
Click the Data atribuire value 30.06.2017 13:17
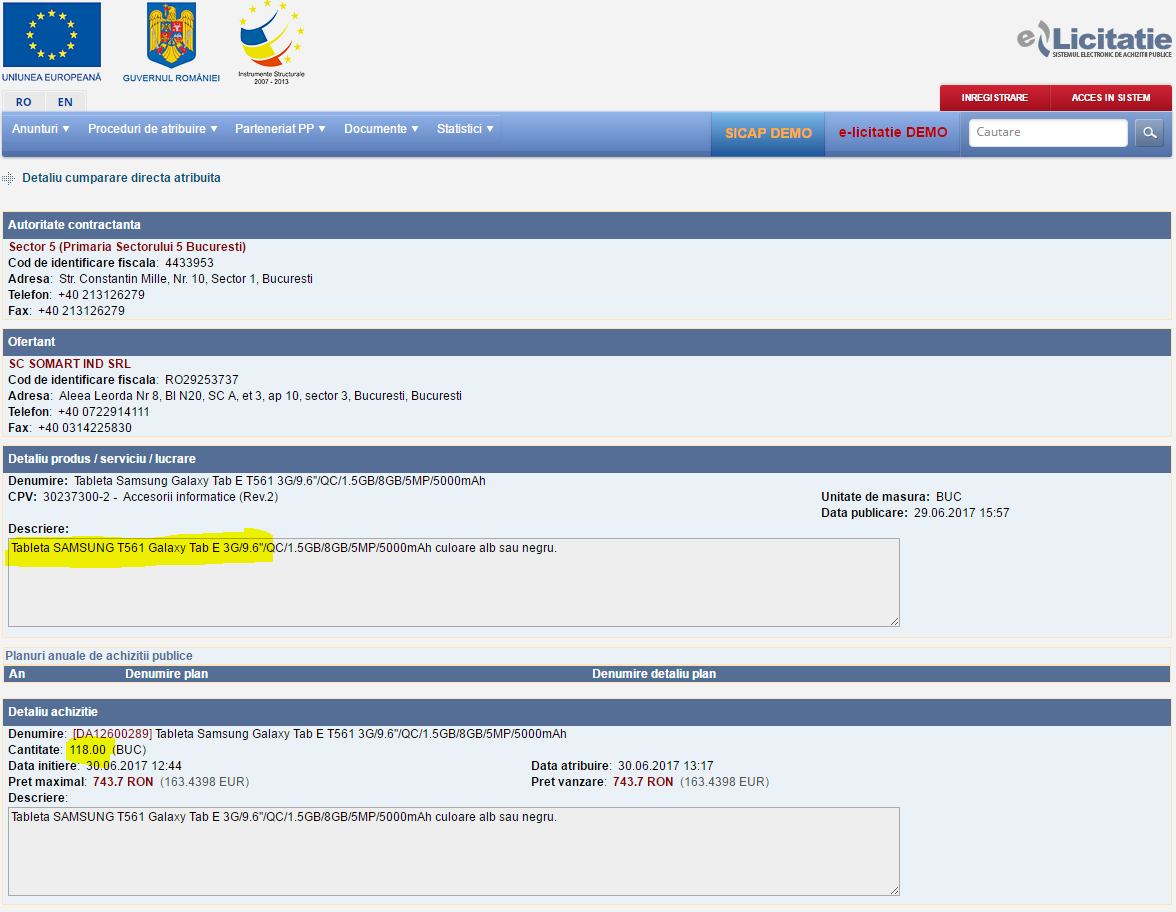[x=665, y=766]
